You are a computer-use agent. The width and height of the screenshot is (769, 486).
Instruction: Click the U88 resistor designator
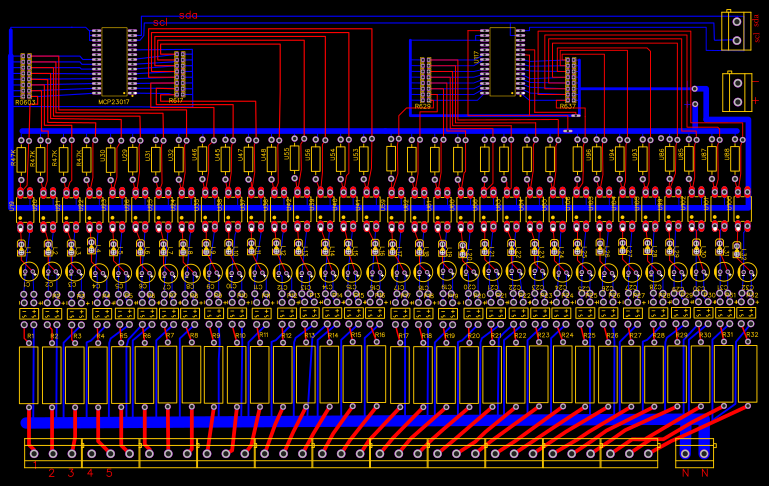pyautogui.click(x=727, y=154)
